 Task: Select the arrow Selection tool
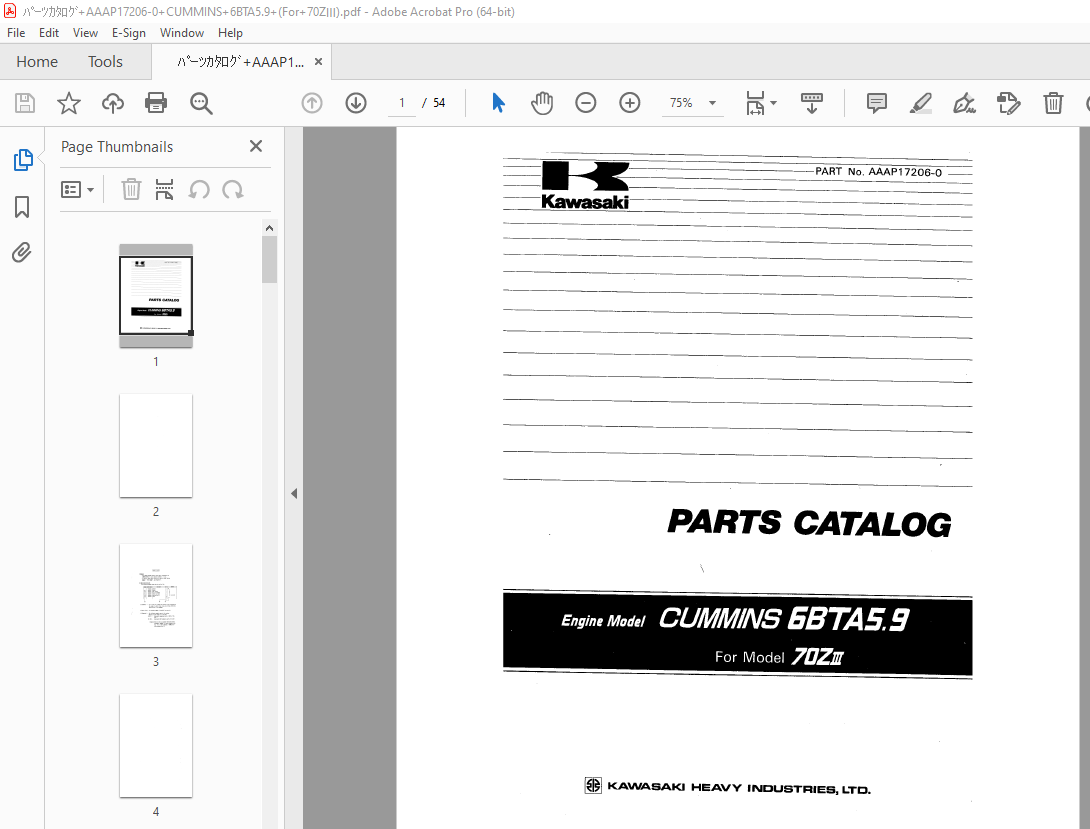pyautogui.click(x=498, y=104)
